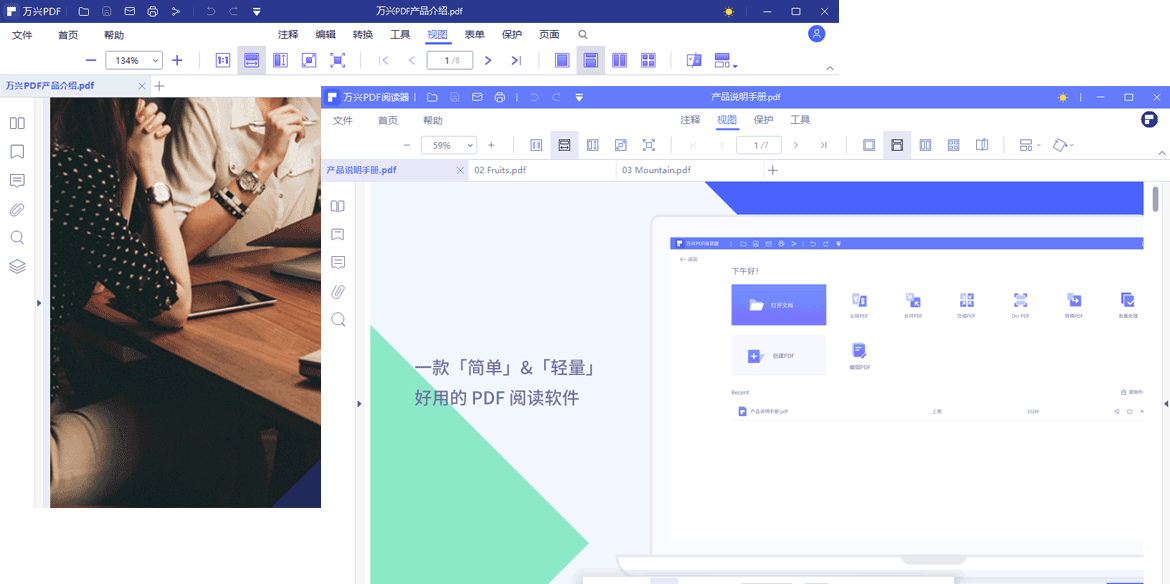Close the 产品说明手册.pdf tab
Screen dimensions: 1170x584
coord(460,171)
